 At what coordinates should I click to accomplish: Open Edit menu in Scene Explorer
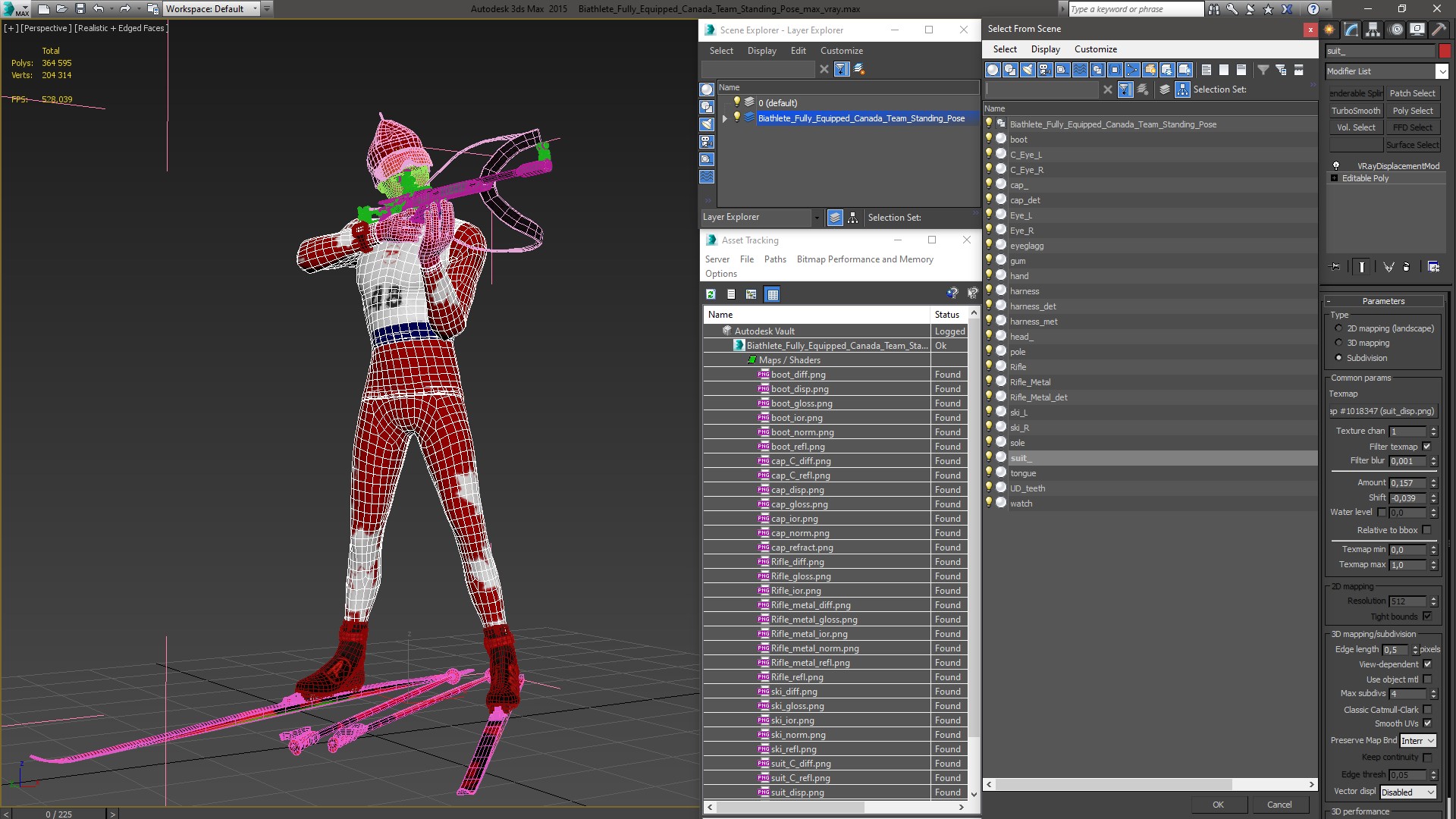tap(799, 51)
